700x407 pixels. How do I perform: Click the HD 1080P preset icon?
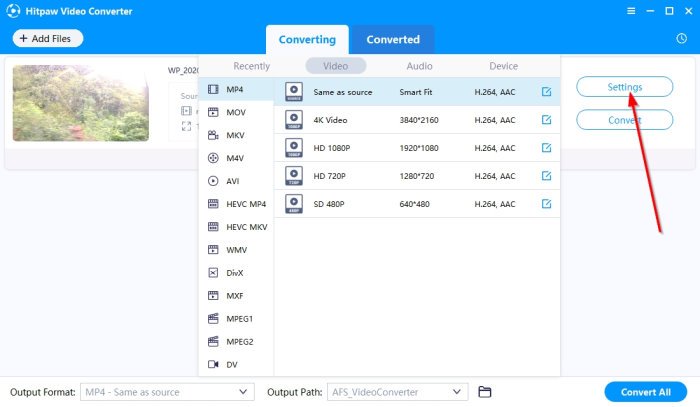click(x=294, y=148)
